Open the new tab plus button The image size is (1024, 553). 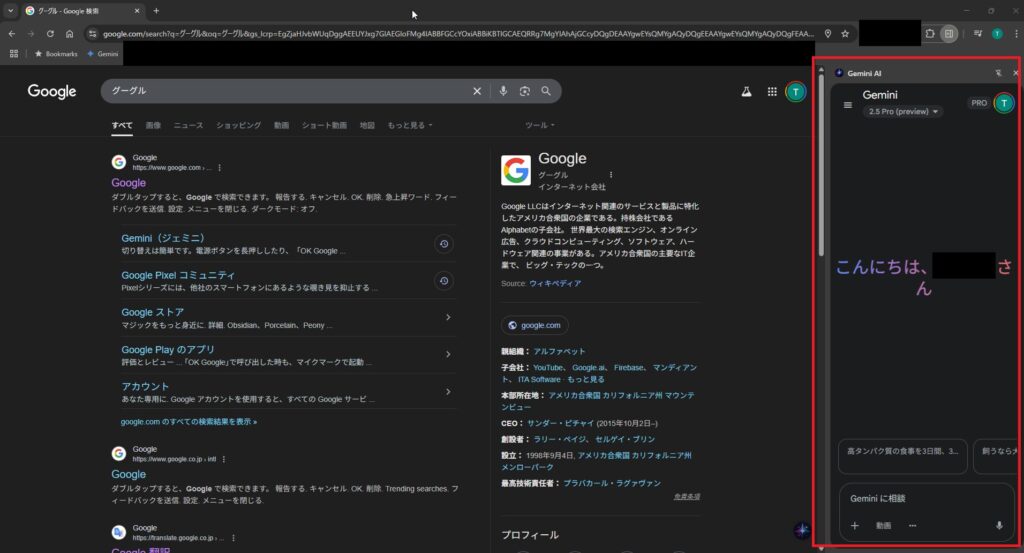pos(156,10)
